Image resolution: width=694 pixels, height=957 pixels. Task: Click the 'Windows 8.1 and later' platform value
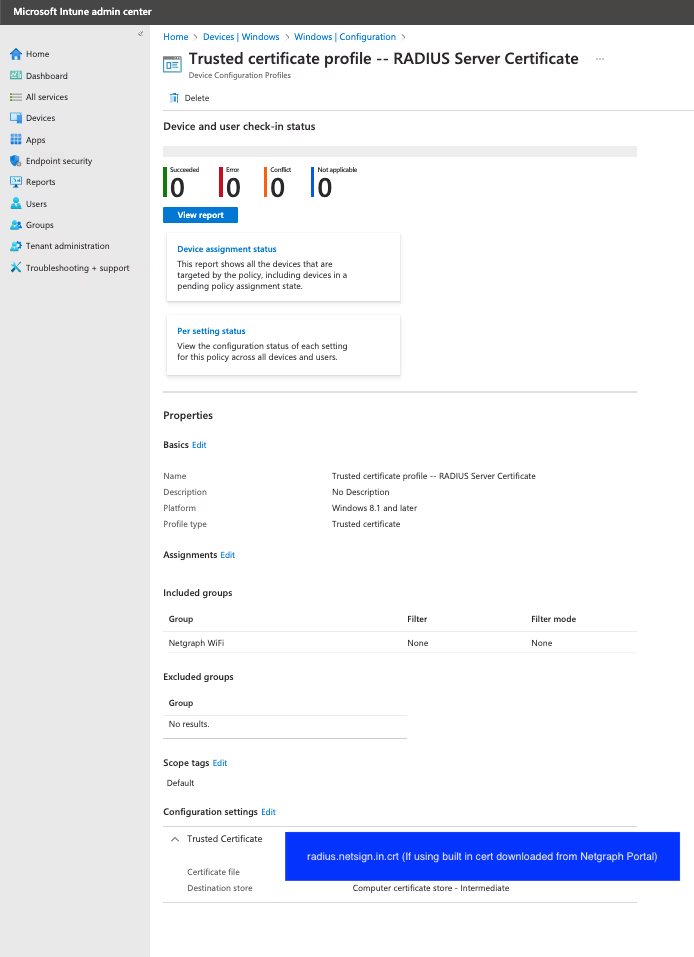pyautogui.click(x=374, y=508)
